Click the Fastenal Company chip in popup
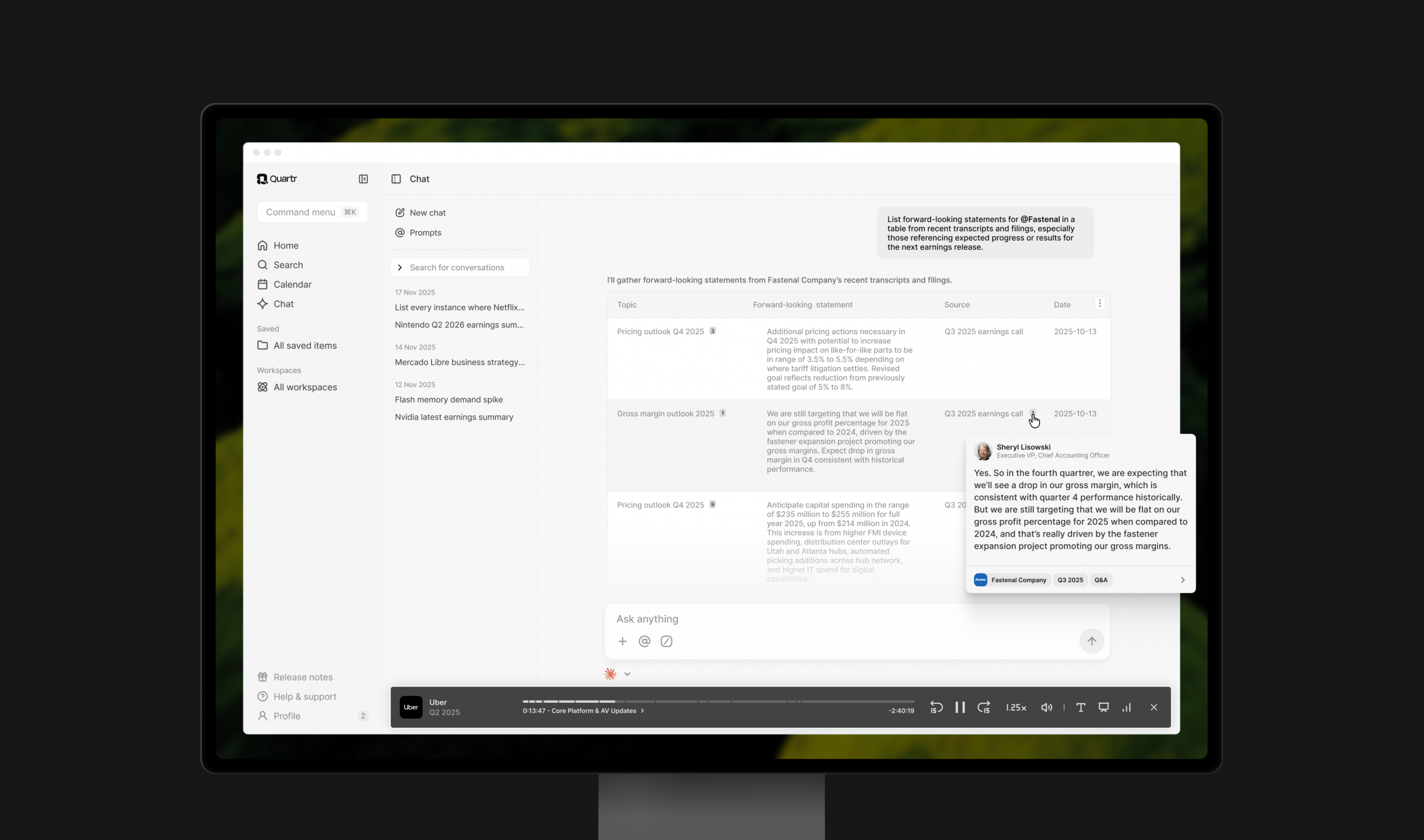The image size is (1424, 840). (x=1012, y=580)
